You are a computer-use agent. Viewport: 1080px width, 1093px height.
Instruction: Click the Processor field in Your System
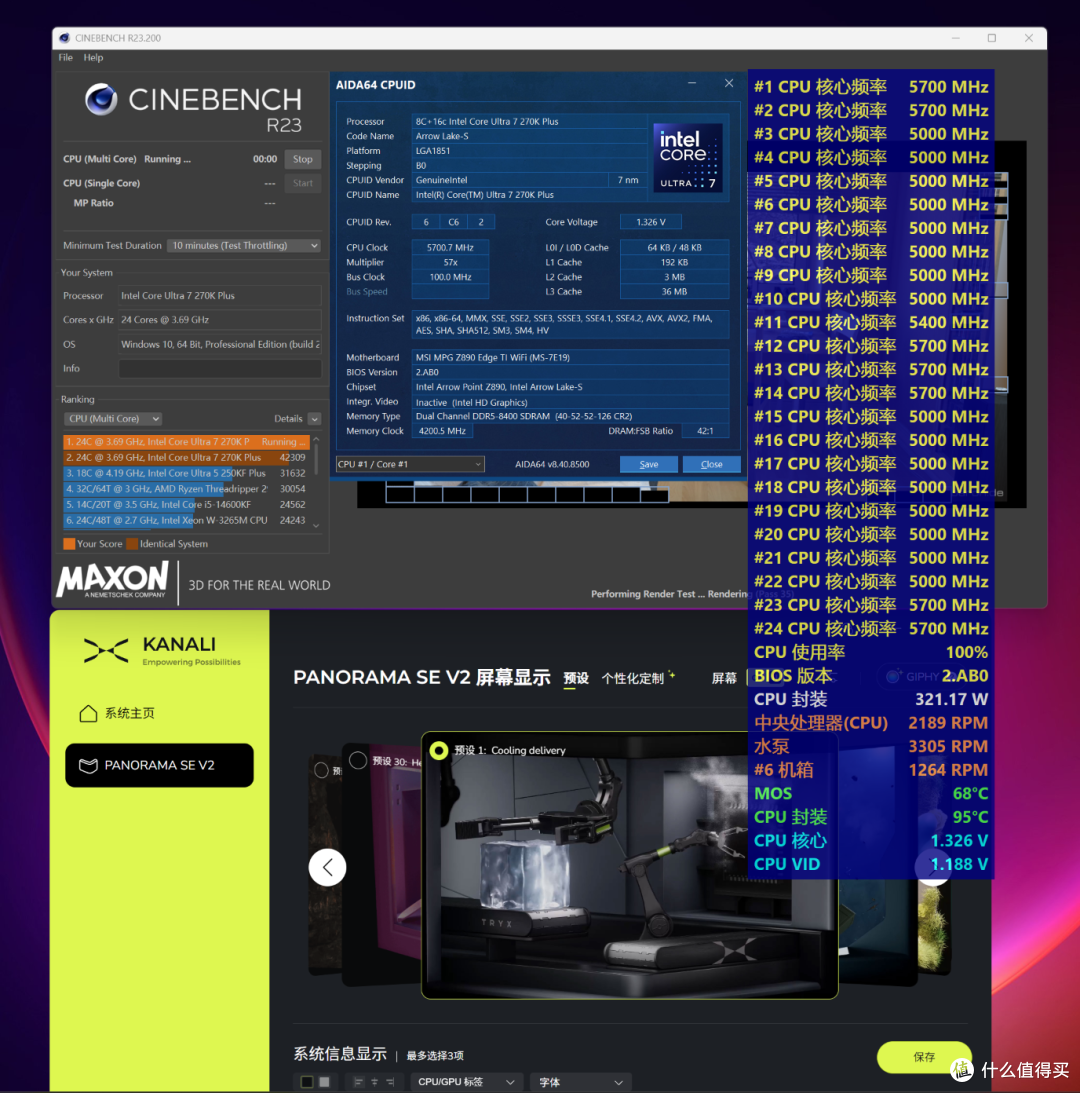tap(220, 296)
